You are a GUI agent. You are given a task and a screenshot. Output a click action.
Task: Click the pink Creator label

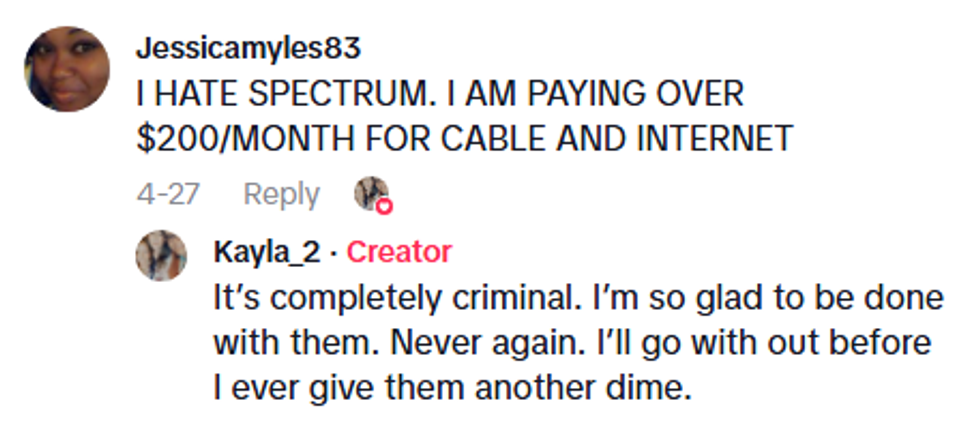pos(399,252)
